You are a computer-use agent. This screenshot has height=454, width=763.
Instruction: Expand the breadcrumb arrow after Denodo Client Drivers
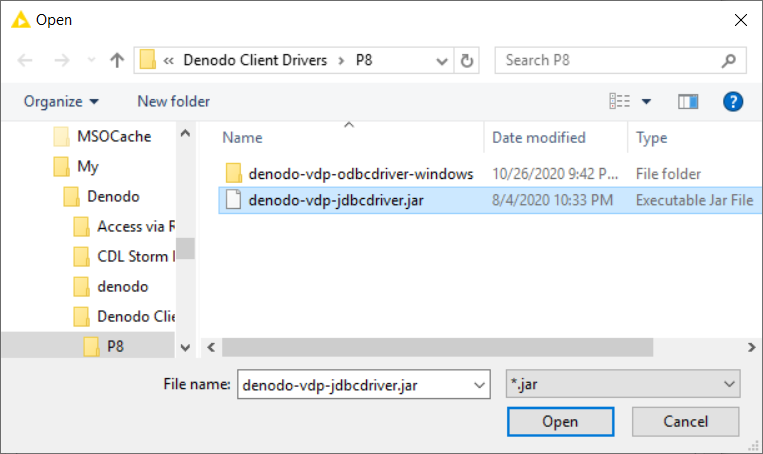[x=341, y=61]
